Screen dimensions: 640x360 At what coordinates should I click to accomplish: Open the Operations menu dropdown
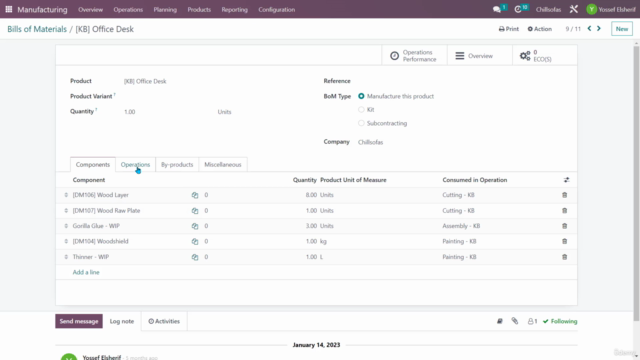click(128, 9)
